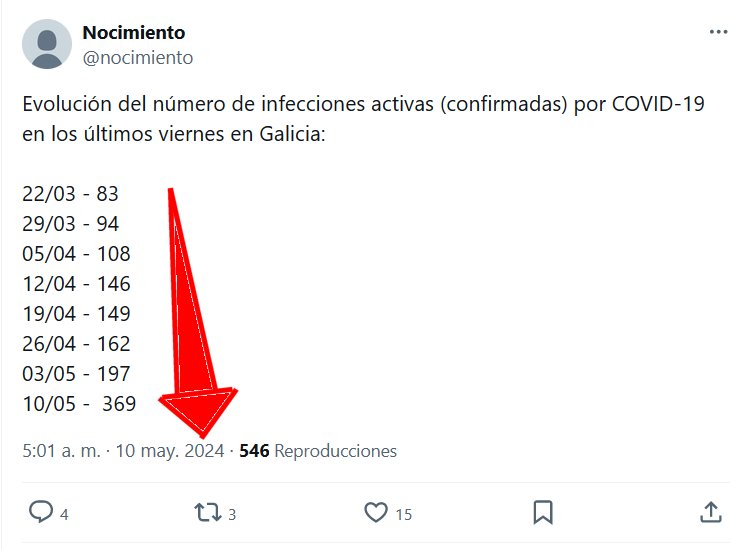Click the repost count number 3
Screen dimensions: 744x550
click(232, 515)
